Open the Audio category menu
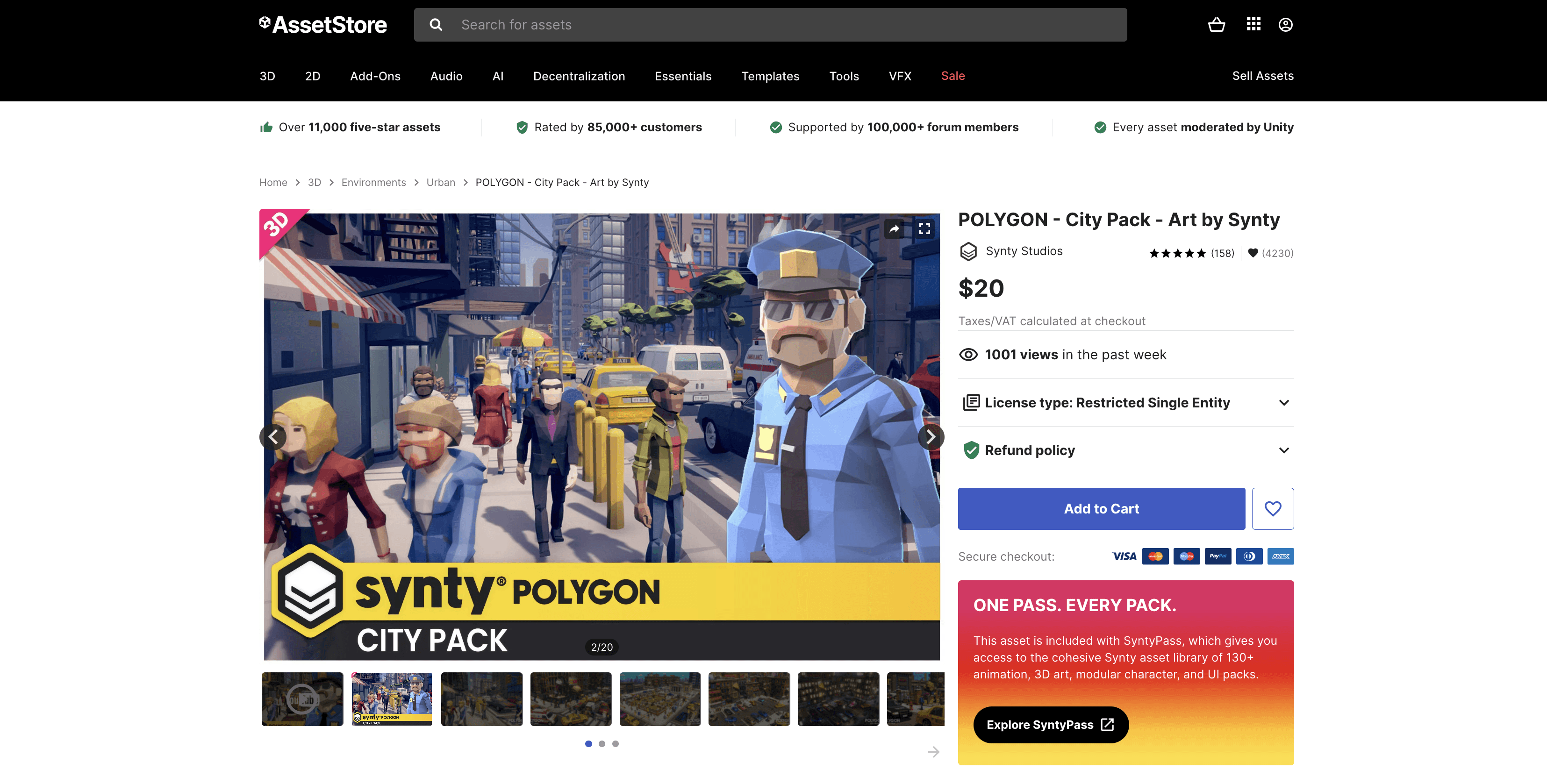The width and height of the screenshot is (1547, 784). [446, 76]
